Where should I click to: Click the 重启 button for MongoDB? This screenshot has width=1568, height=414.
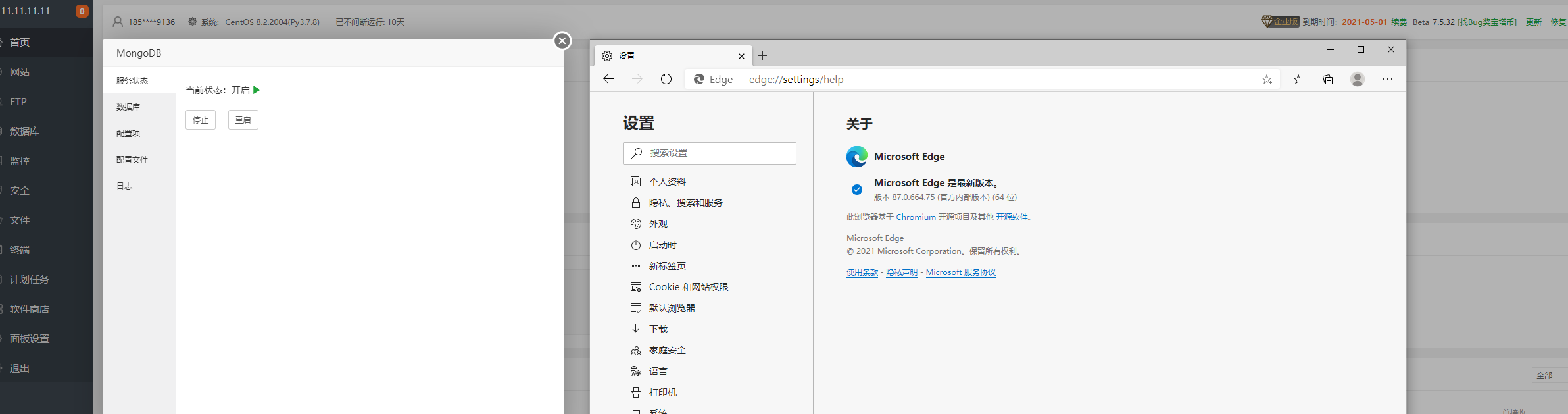(243, 120)
